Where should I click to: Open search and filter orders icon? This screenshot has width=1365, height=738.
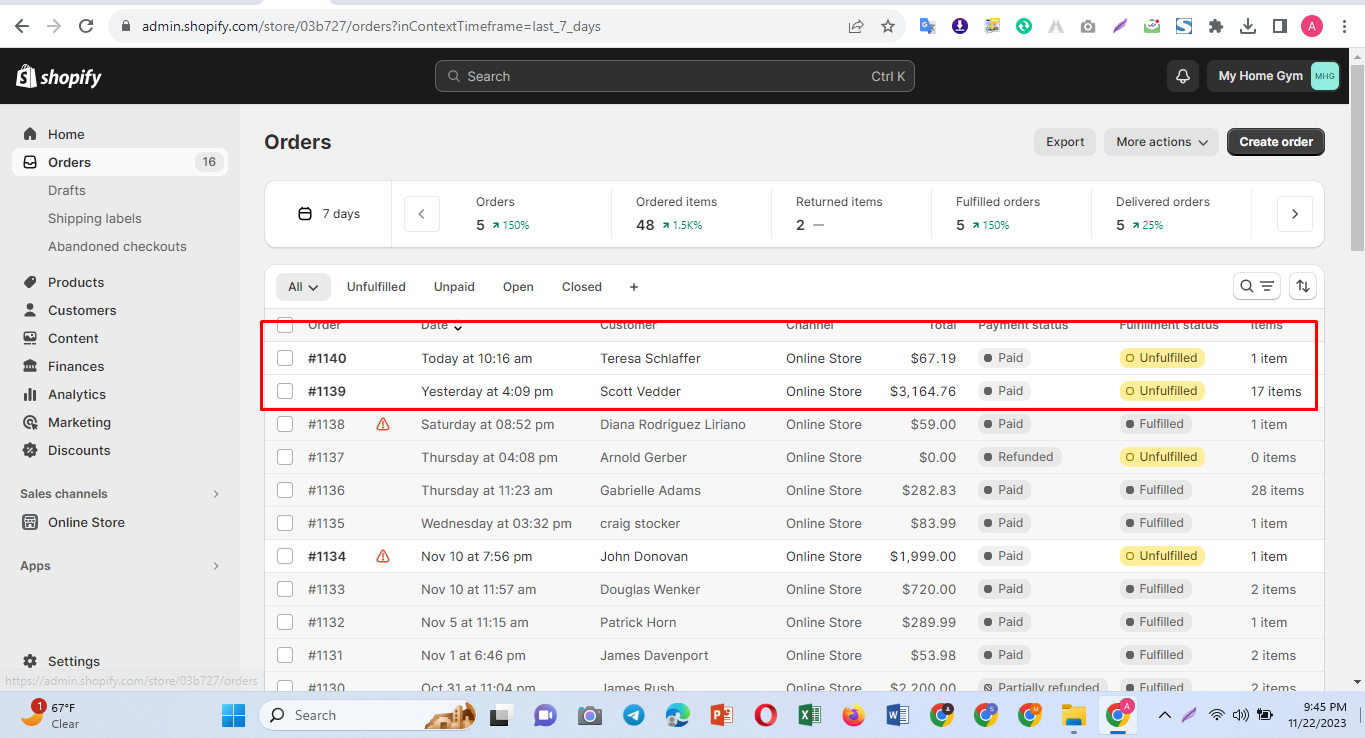[1257, 286]
